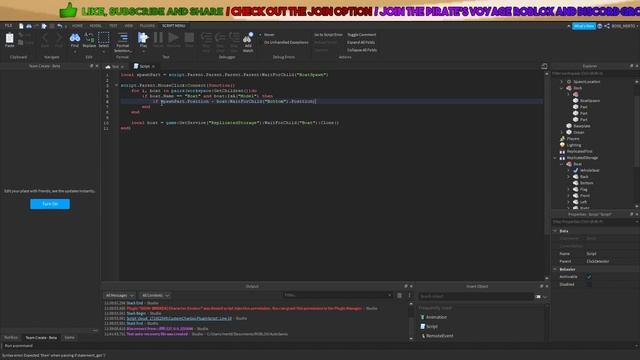Collapse the Boat model under ReplicatedStorage

[562, 164]
